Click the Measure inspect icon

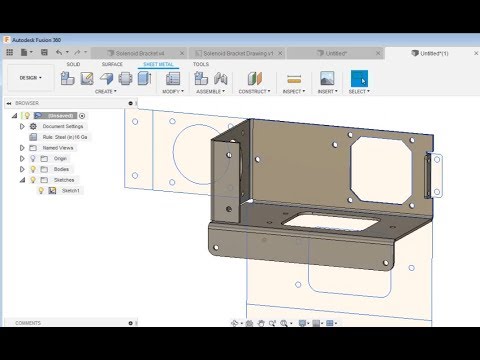(294, 79)
